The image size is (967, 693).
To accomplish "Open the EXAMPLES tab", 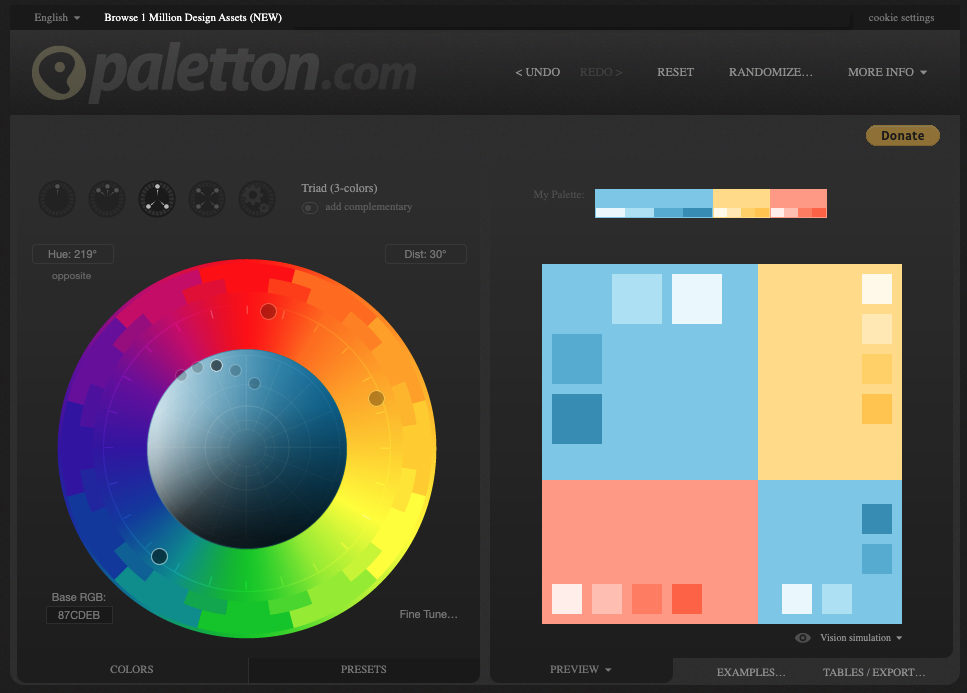I will 751,672.
